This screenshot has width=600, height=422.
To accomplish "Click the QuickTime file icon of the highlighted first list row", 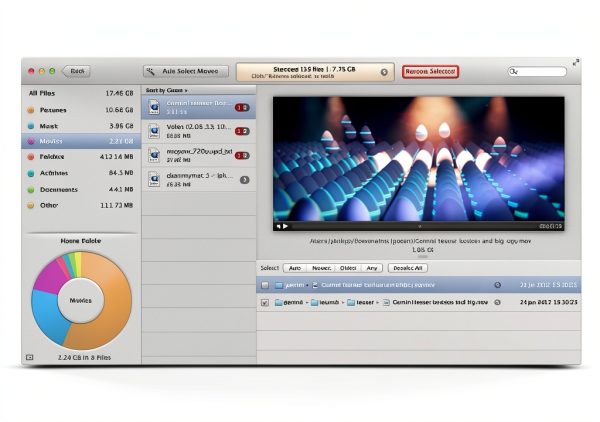I will 154,107.
